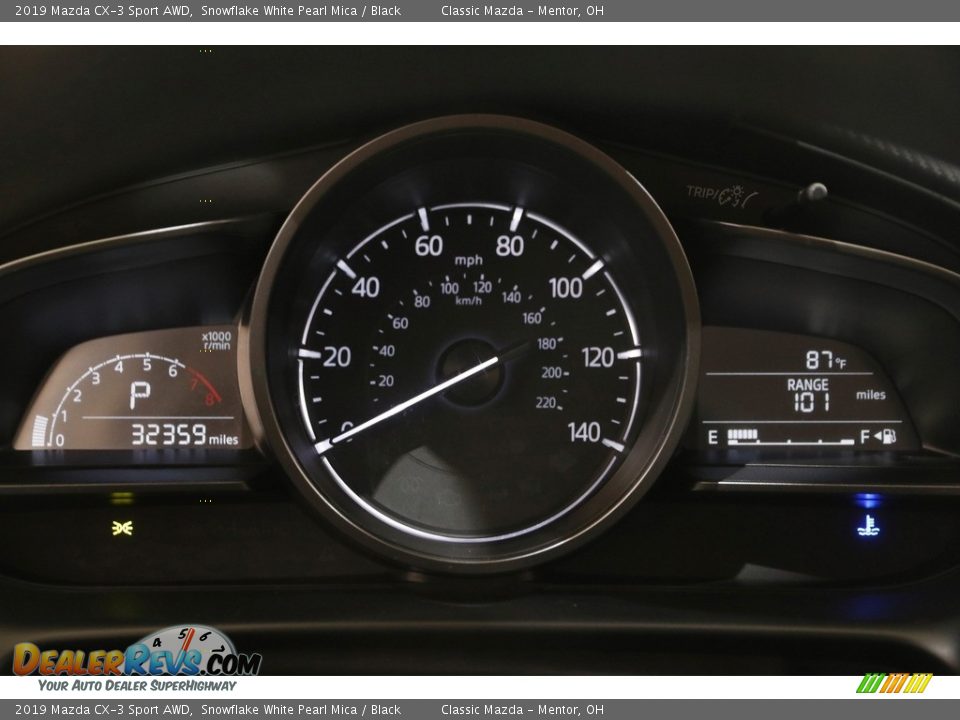
Task: Click the 87°F outside temperature display
Action: [x=825, y=361]
